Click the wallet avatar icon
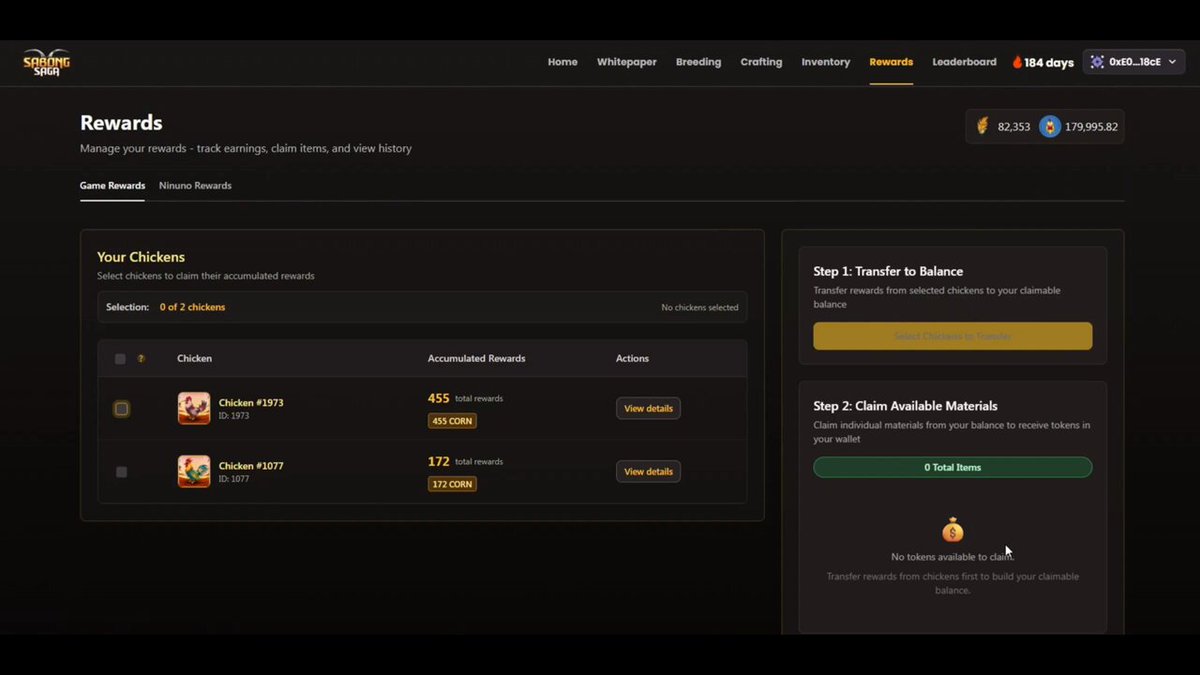Image resolution: width=1200 pixels, height=675 pixels. point(1097,62)
